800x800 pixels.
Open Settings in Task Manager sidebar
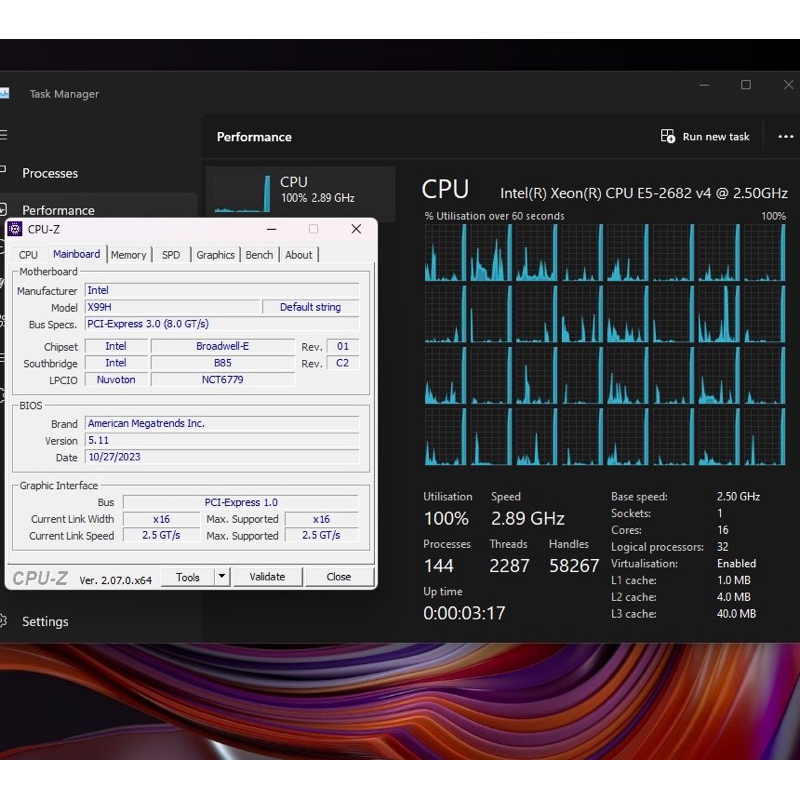coord(45,621)
